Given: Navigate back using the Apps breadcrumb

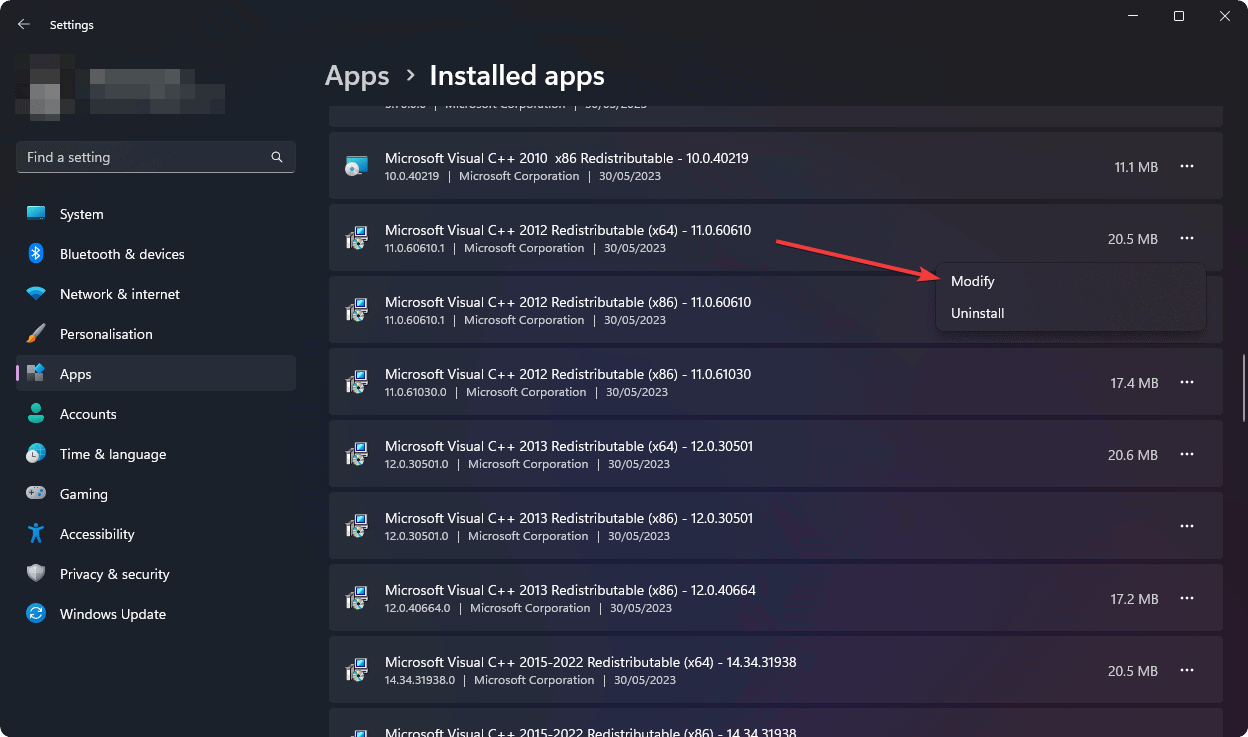Looking at the screenshot, I should (x=357, y=75).
